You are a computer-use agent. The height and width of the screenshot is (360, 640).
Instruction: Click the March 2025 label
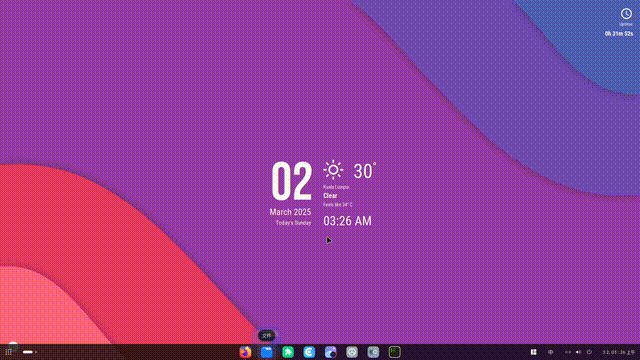pos(290,212)
